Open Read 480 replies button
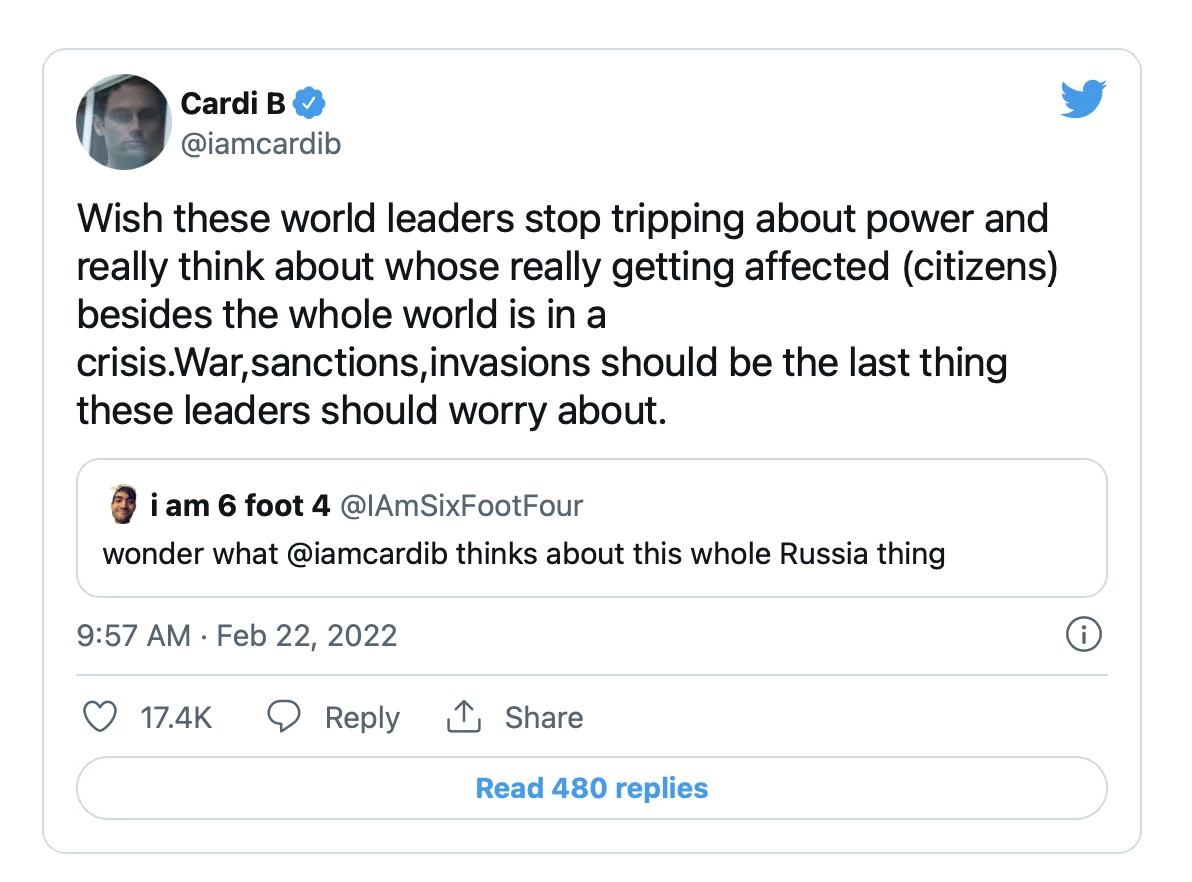Image resolution: width=1192 pixels, height=882 pixels. click(x=591, y=788)
